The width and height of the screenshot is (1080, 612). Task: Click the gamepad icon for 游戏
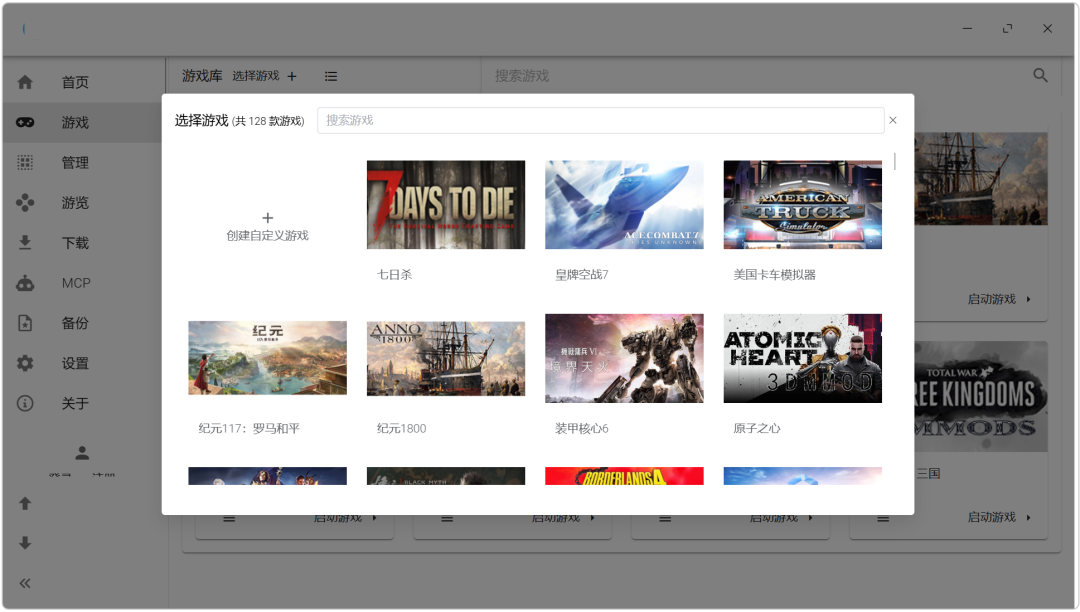(25, 123)
